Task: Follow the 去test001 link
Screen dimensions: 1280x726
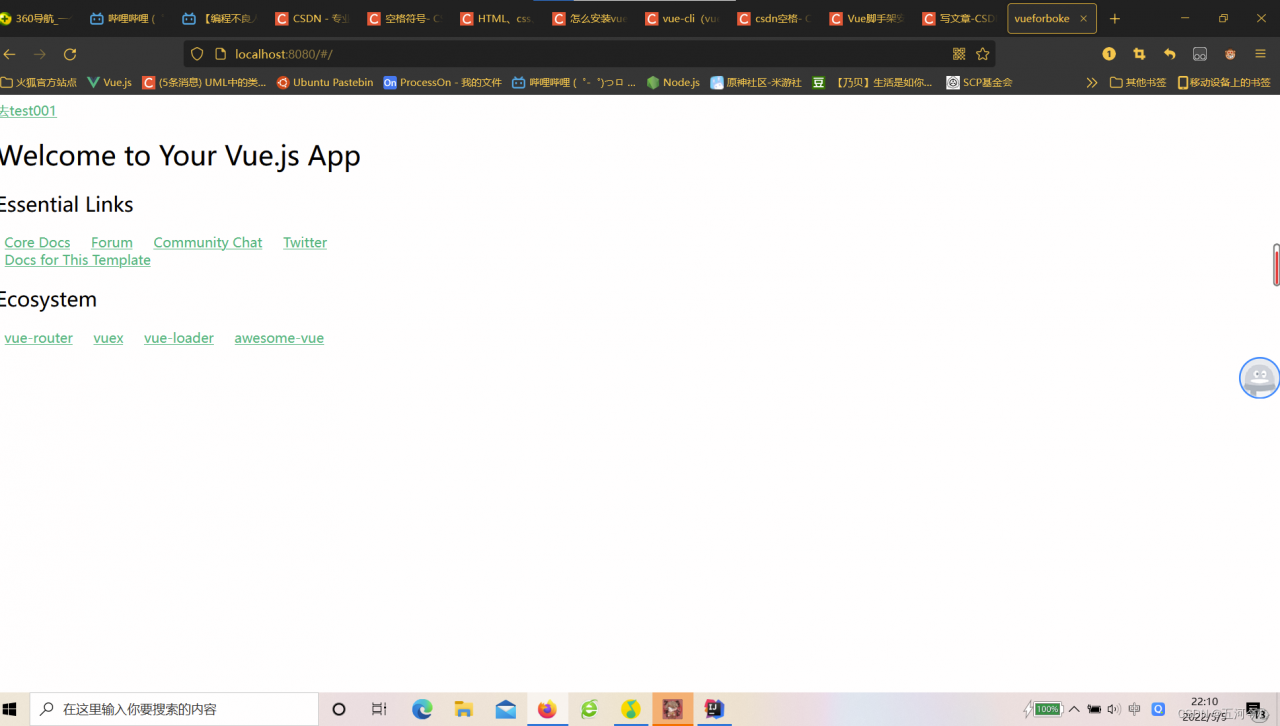Action: [x=28, y=110]
